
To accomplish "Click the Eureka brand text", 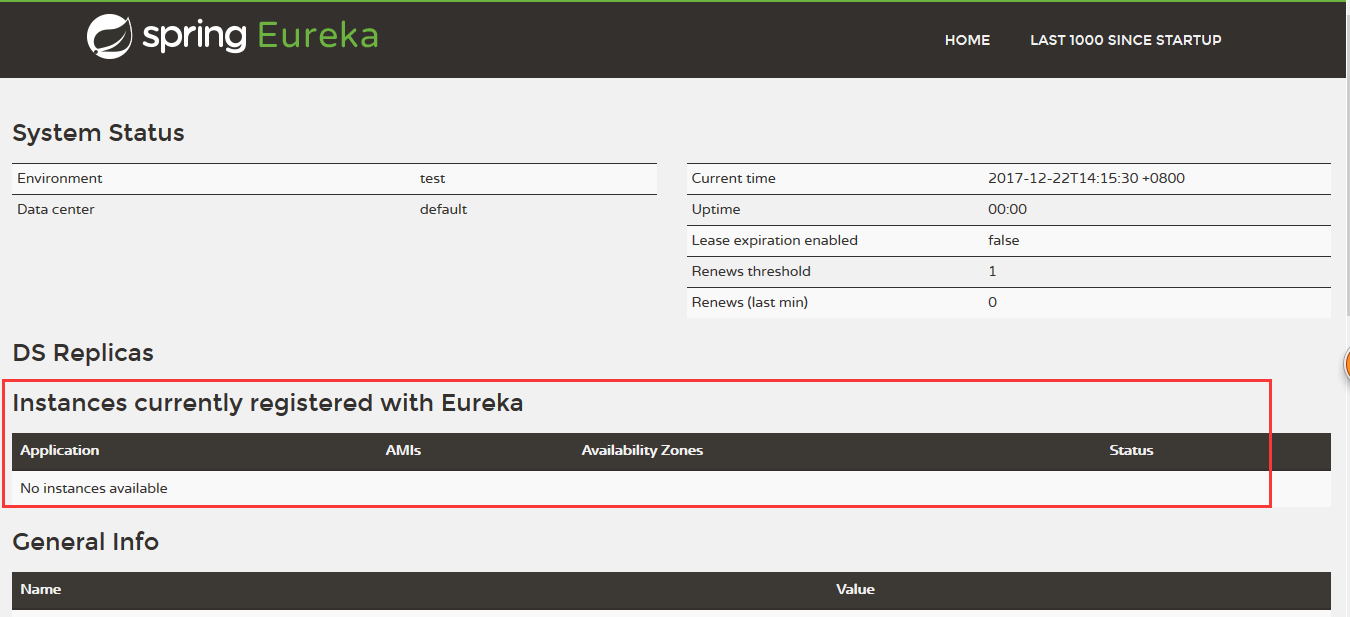I will click(x=318, y=36).
